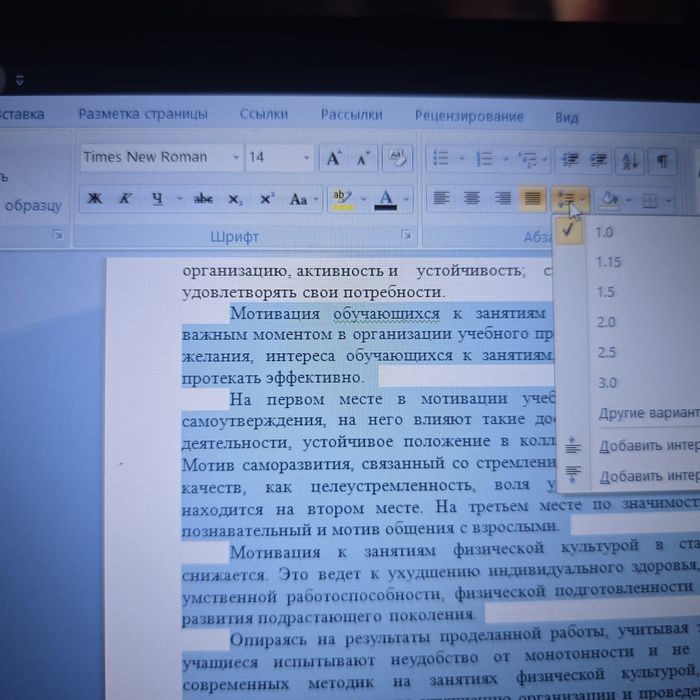Toggle show paragraph marks (¶)
This screenshot has height=700, width=700.
tap(662, 161)
